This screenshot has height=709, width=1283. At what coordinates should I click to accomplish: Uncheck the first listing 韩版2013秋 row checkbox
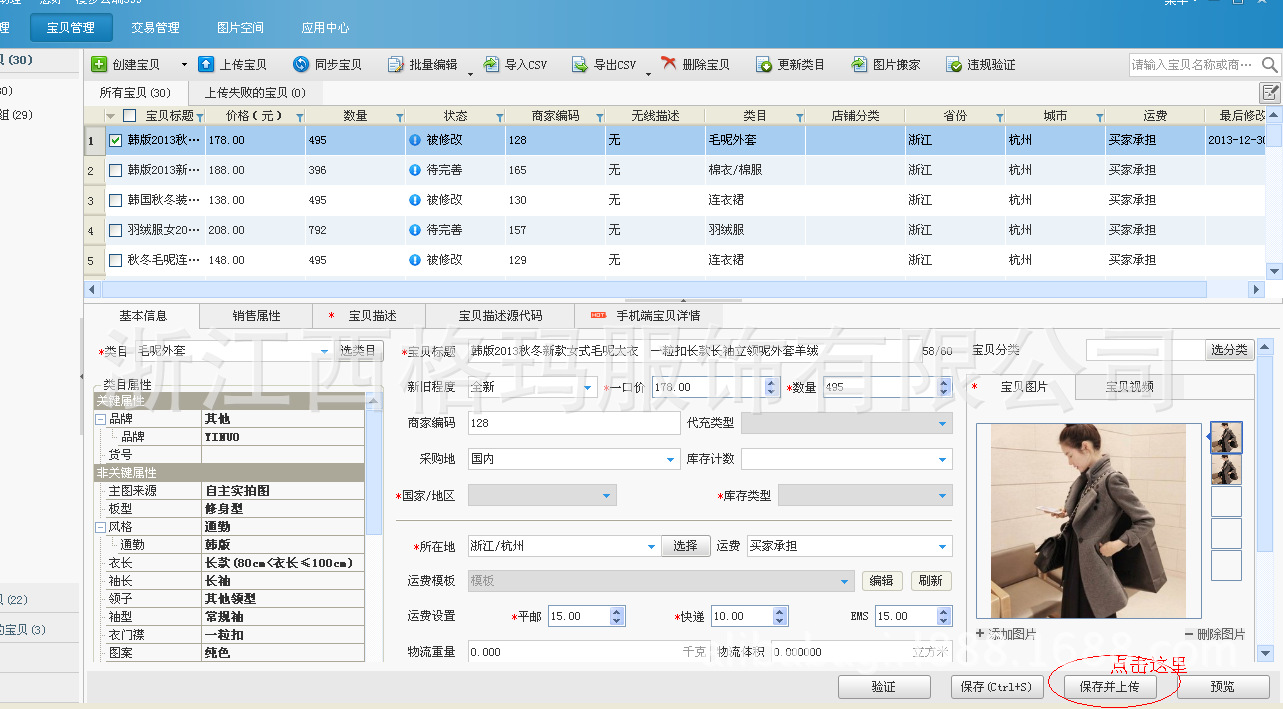click(x=113, y=140)
